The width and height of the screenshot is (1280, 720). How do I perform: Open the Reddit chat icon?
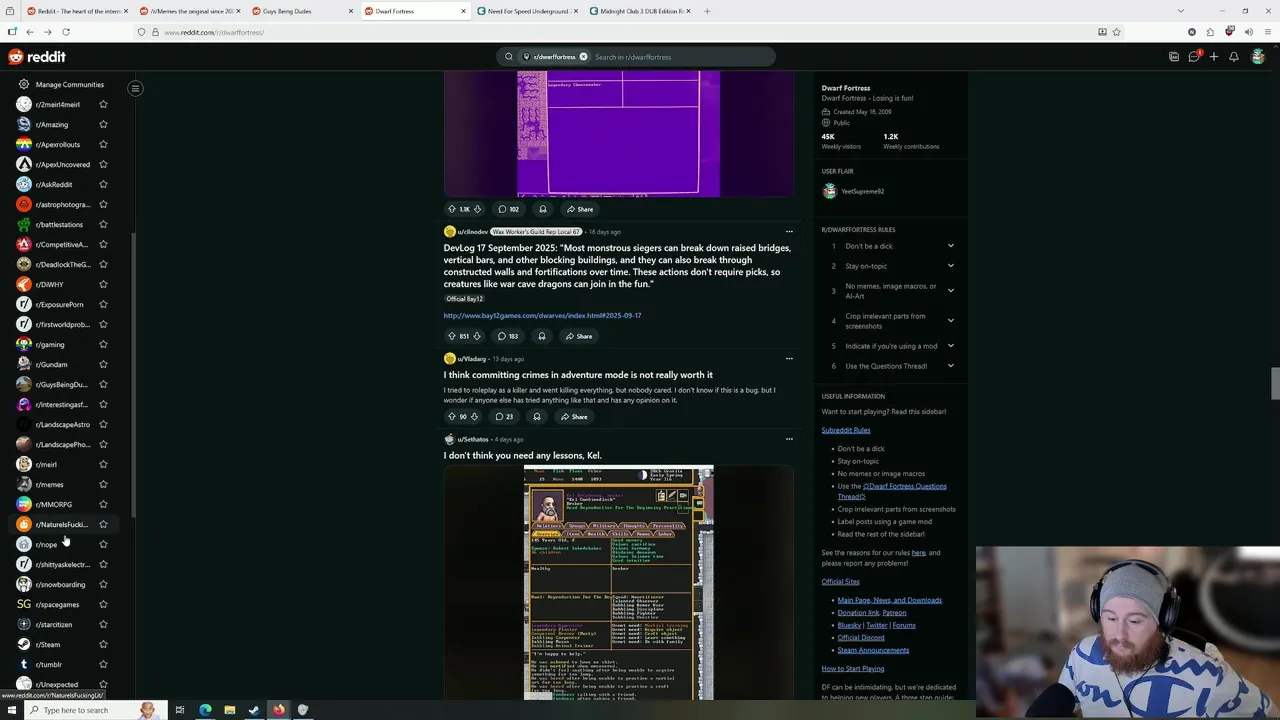[x=1193, y=57]
